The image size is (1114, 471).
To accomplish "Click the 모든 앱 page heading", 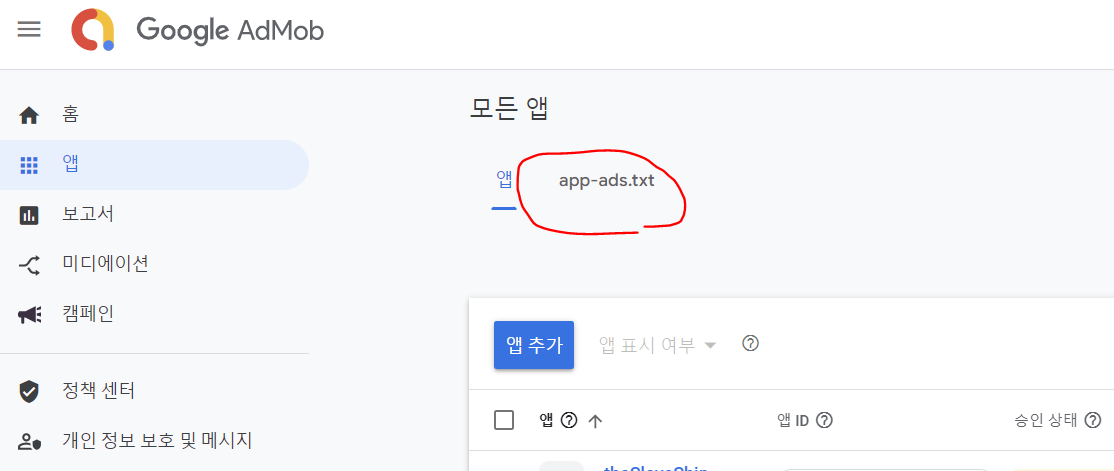I will [509, 108].
